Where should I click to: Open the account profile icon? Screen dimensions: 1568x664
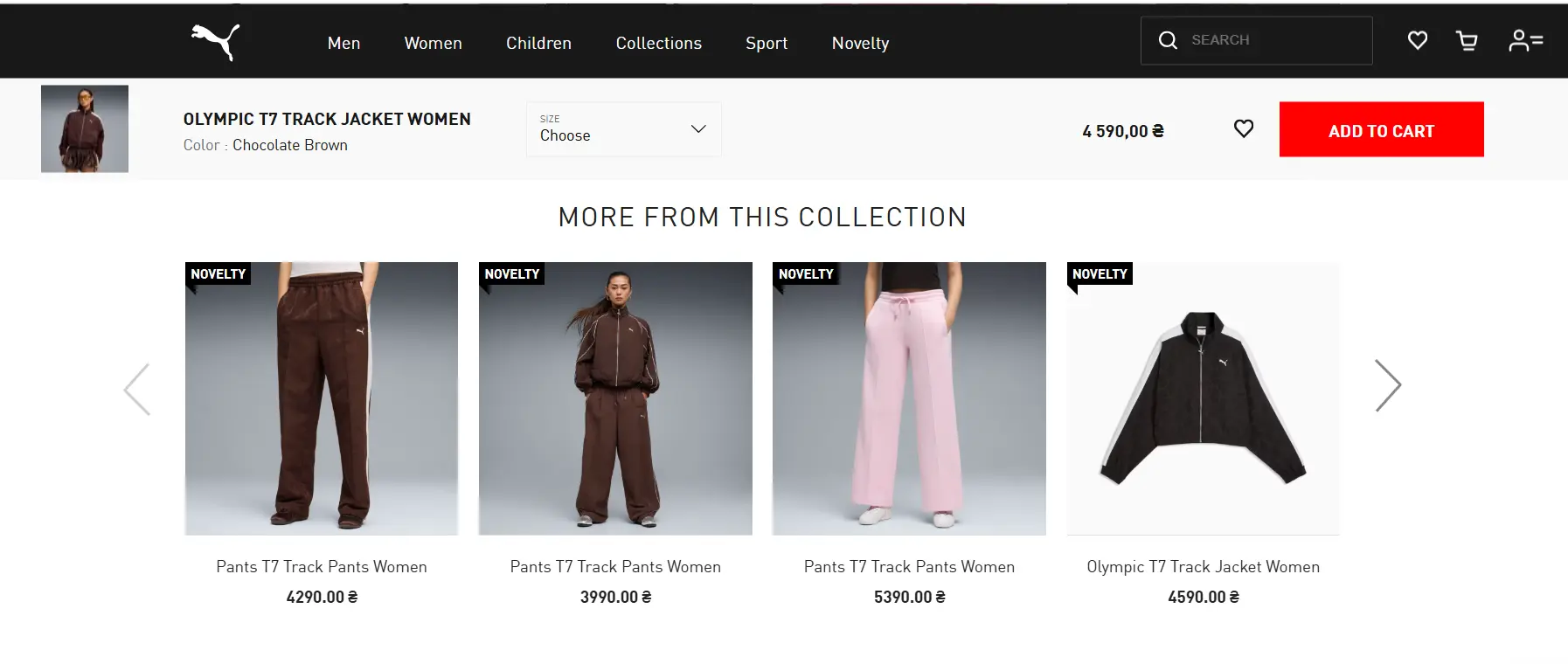pos(1527,39)
